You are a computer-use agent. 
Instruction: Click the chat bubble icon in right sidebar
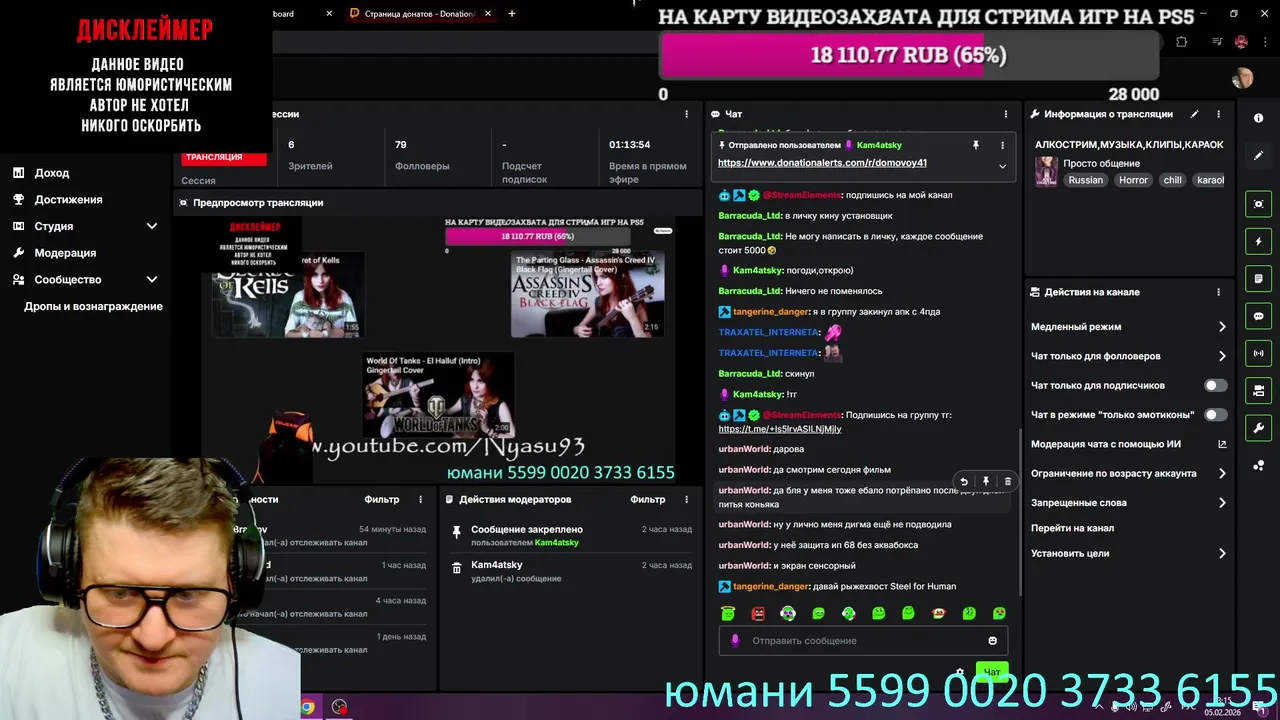click(x=1258, y=316)
